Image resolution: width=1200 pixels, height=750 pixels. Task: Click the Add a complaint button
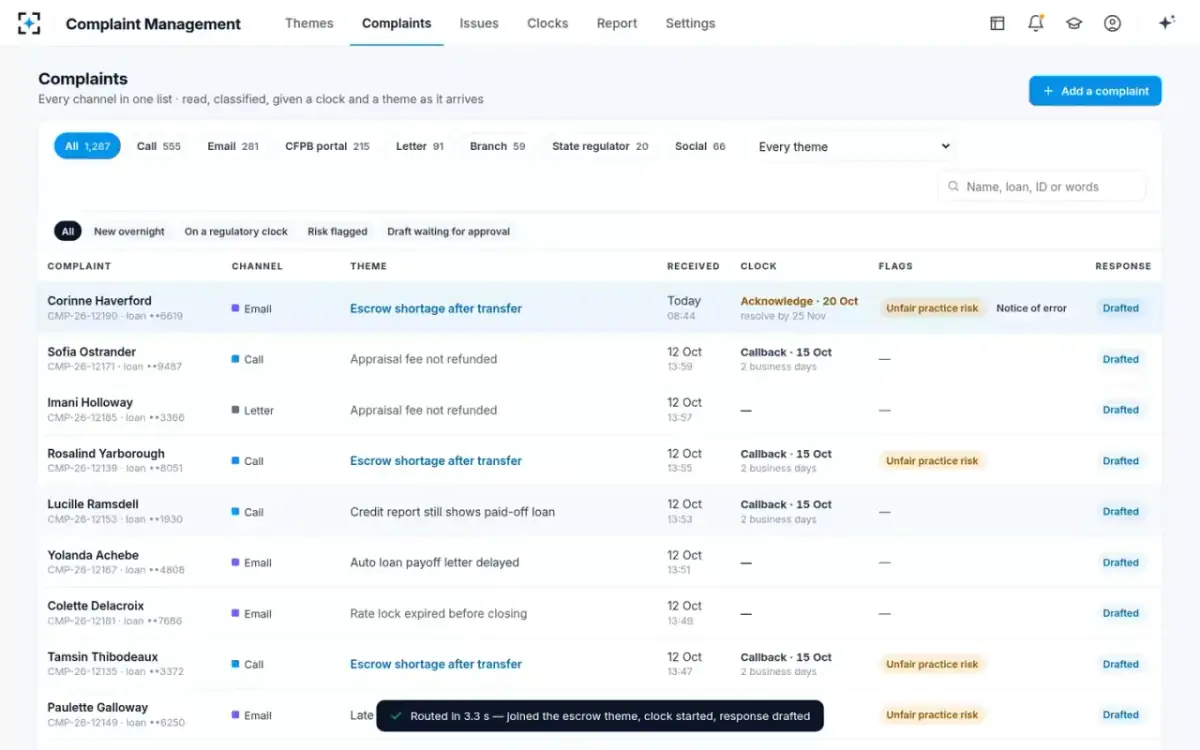click(1095, 91)
